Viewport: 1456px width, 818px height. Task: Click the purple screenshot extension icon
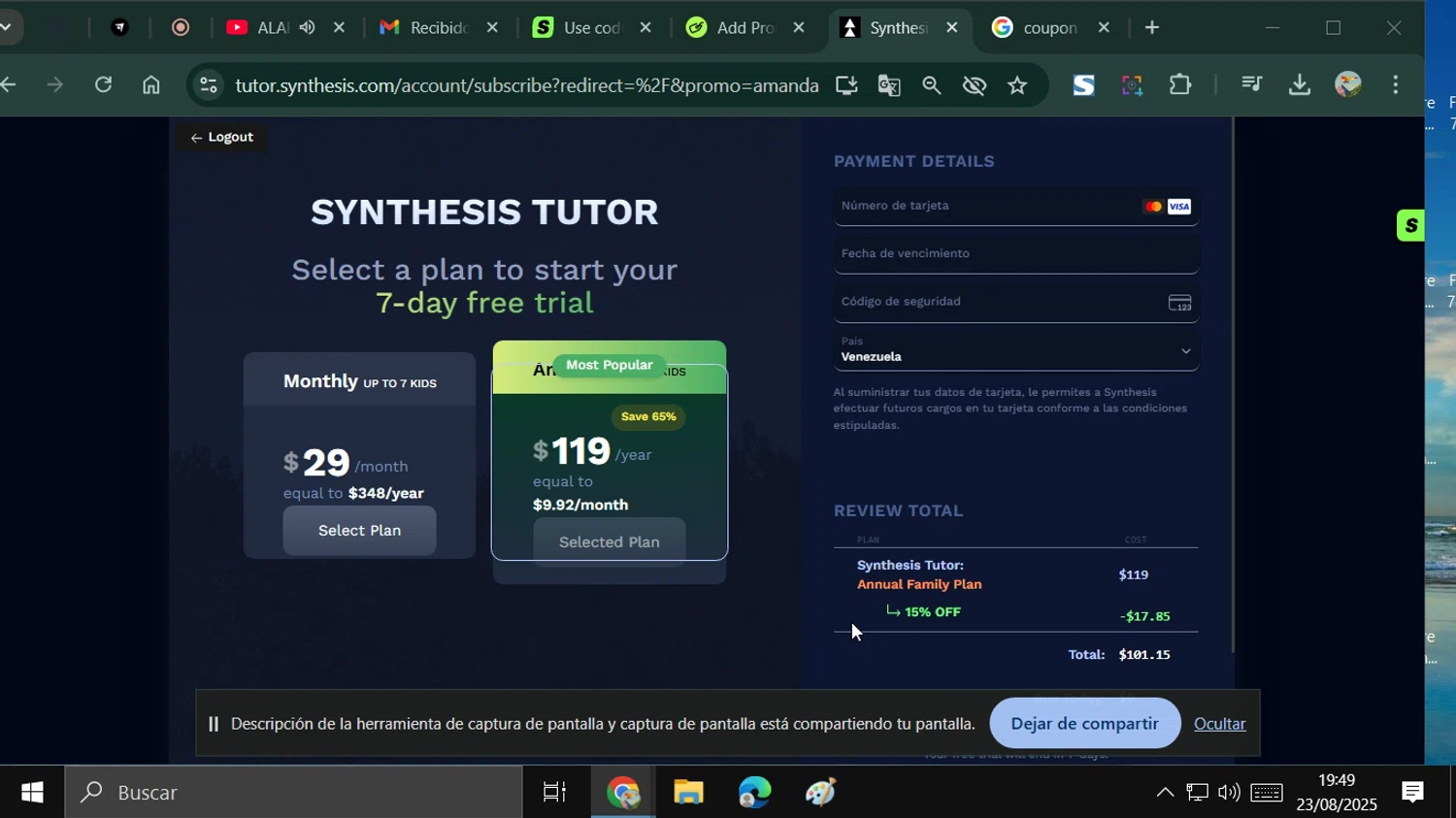1132,85
